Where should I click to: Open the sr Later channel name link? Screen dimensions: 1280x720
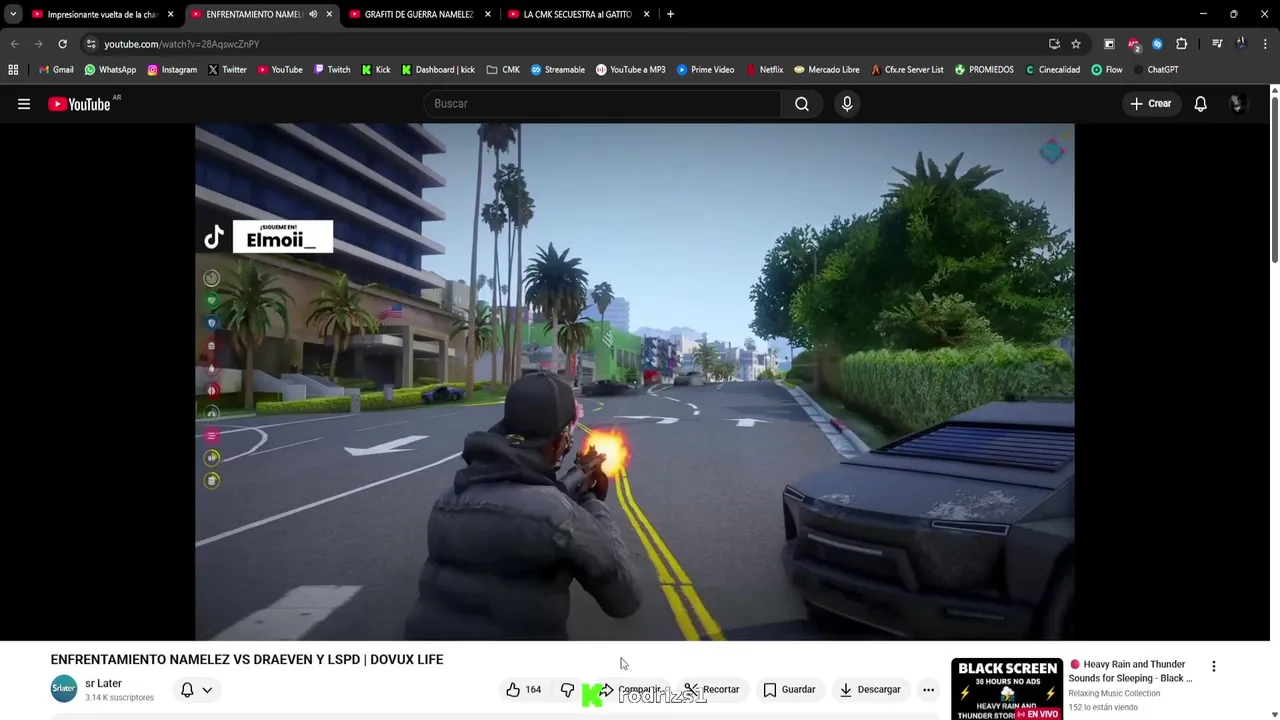(x=103, y=684)
